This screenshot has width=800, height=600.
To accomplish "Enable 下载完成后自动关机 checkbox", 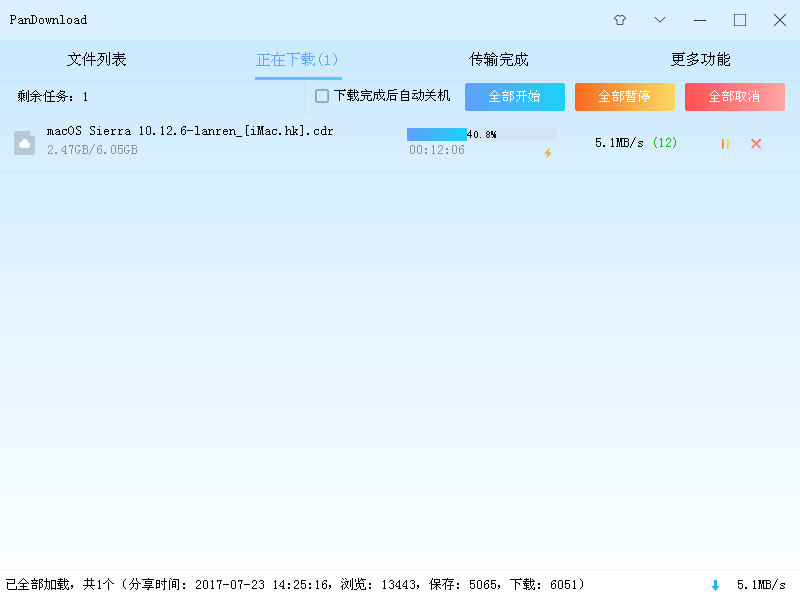I will [x=322, y=96].
